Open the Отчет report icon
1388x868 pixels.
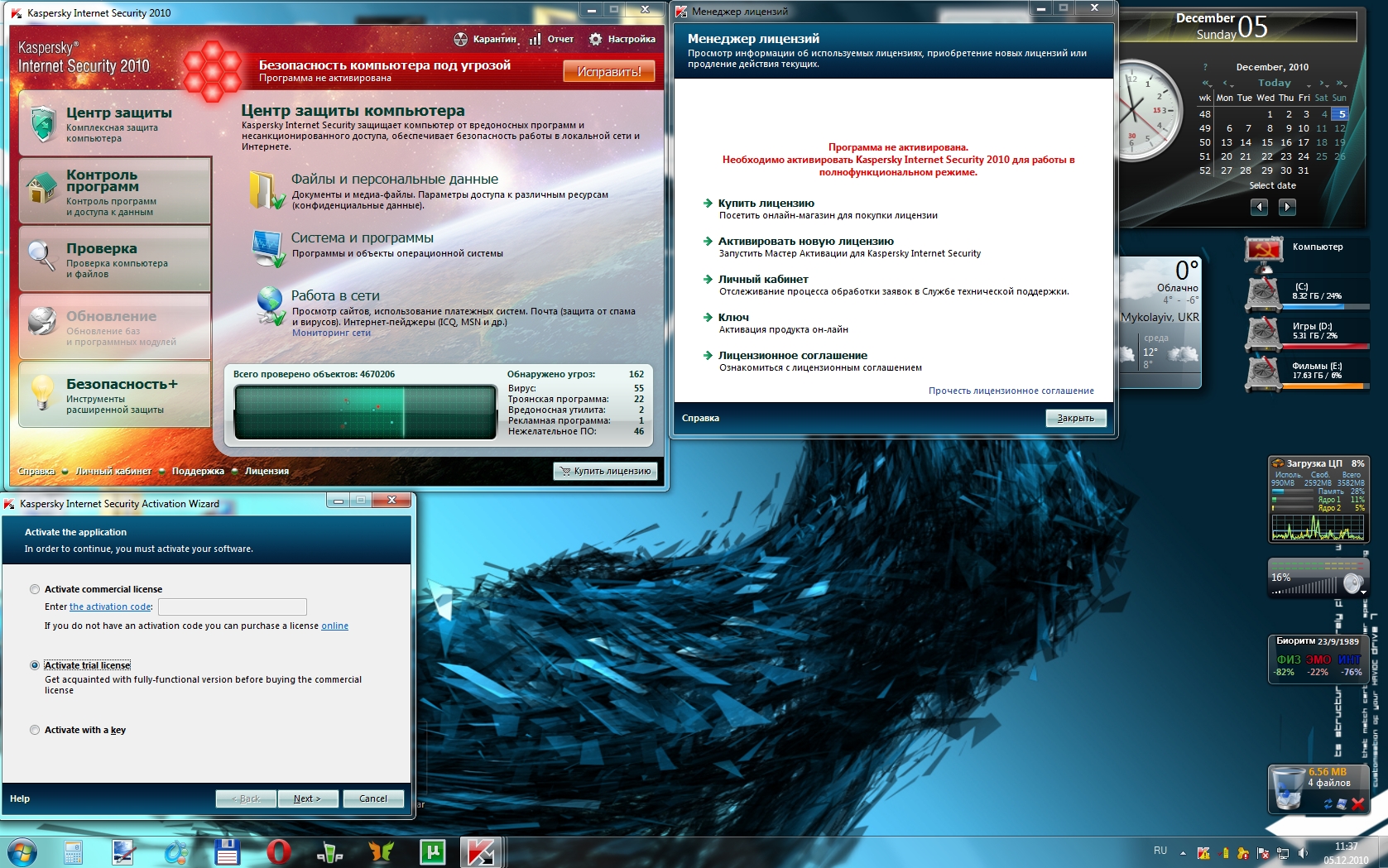pos(536,39)
